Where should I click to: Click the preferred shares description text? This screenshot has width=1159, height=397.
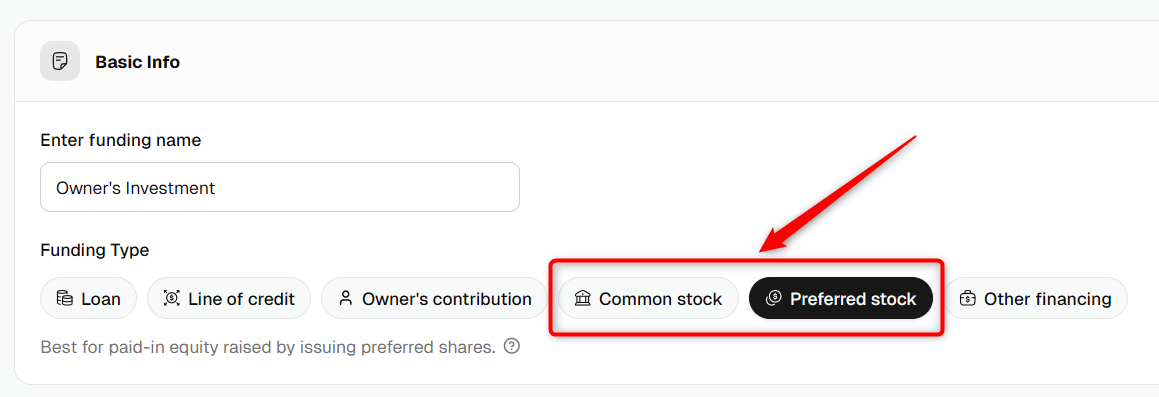[268, 347]
